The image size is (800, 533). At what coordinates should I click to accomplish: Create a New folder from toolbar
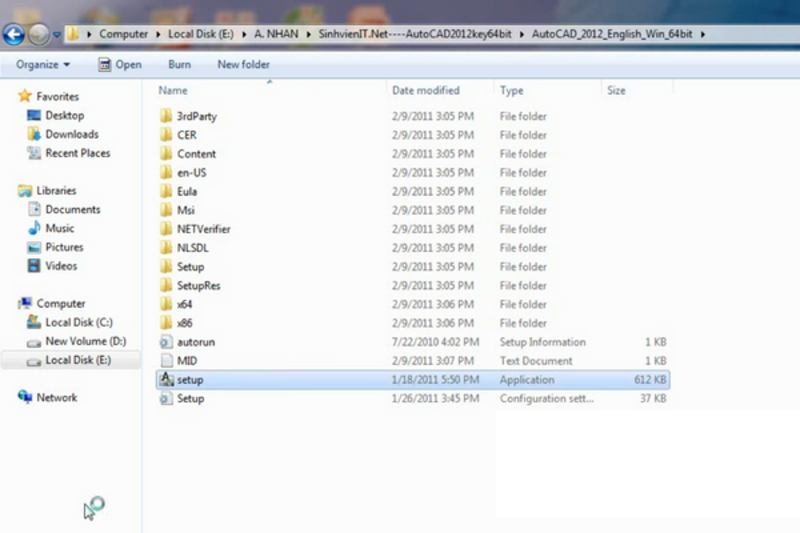coord(243,65)
